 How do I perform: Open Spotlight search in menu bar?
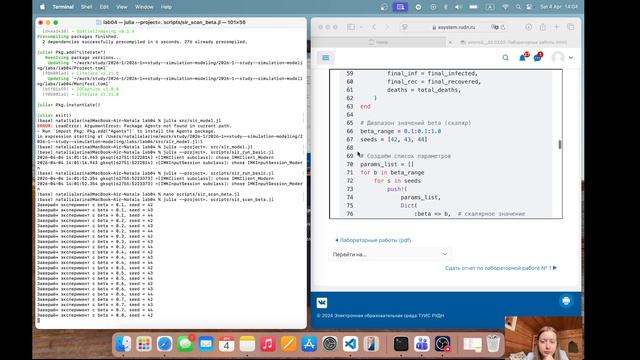pos(518,7)
